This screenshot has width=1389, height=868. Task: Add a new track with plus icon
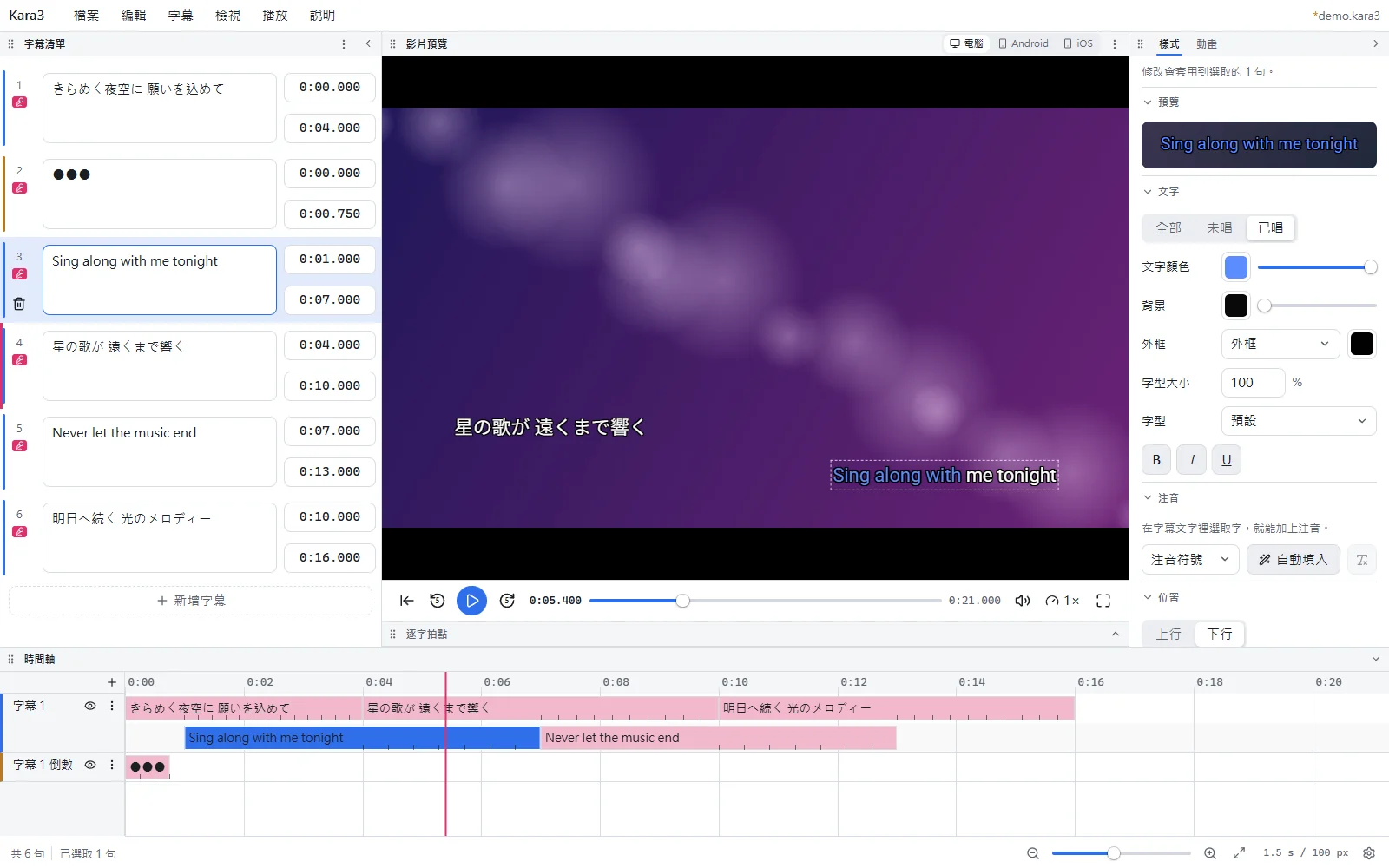[111, 682]
